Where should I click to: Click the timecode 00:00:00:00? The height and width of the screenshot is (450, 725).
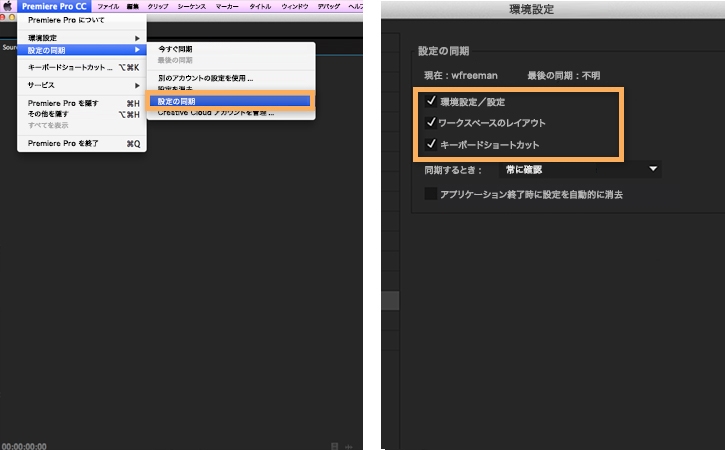click(x=24, y=446)
